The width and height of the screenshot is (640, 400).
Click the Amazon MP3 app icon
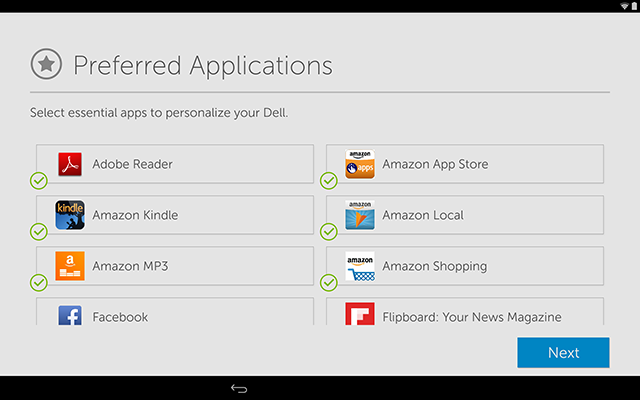(x=70, y=266)
